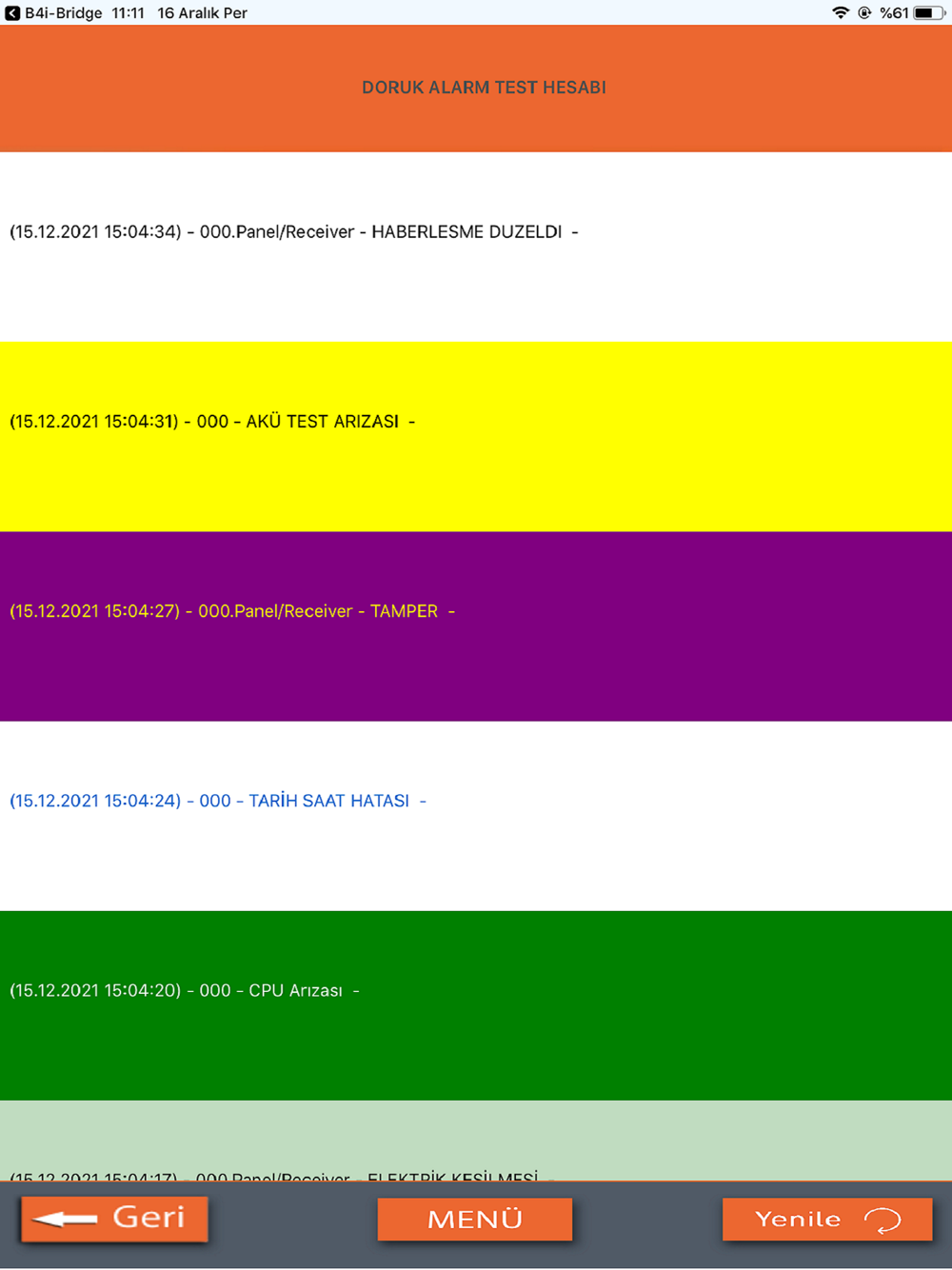Tap the battery indicator icon
The width and height of the screenshot is (952, 1270).
[929, 12]
